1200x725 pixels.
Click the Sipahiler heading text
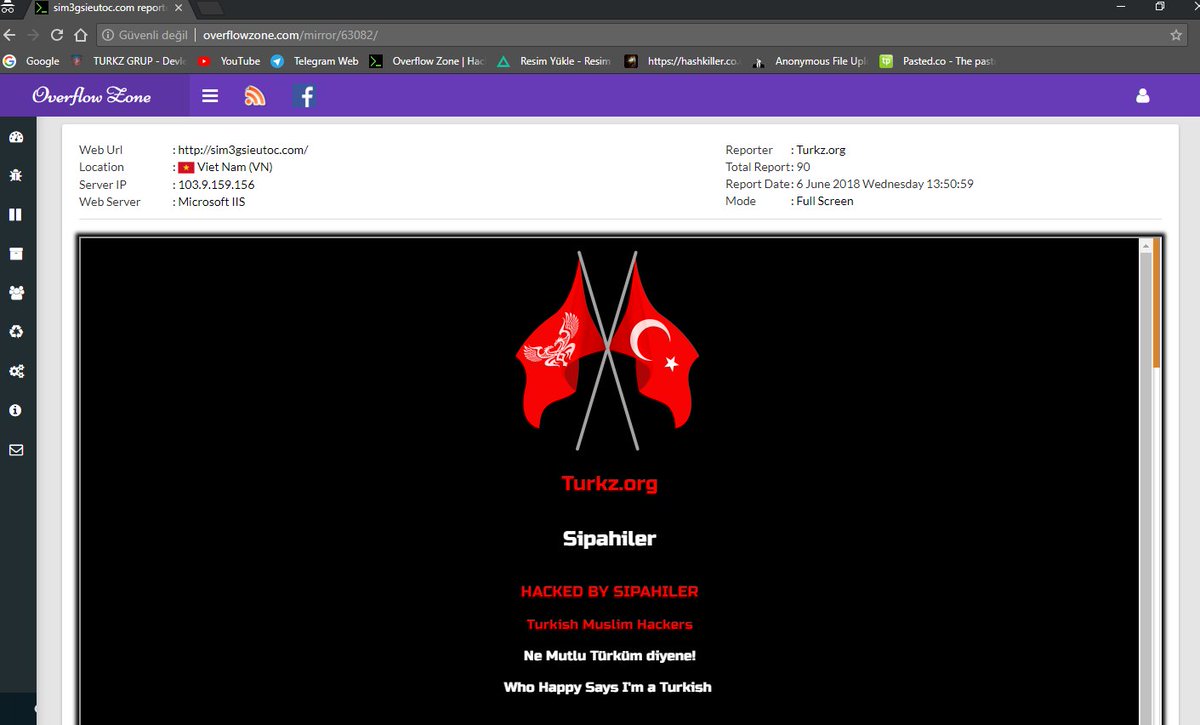pos(610,539)
